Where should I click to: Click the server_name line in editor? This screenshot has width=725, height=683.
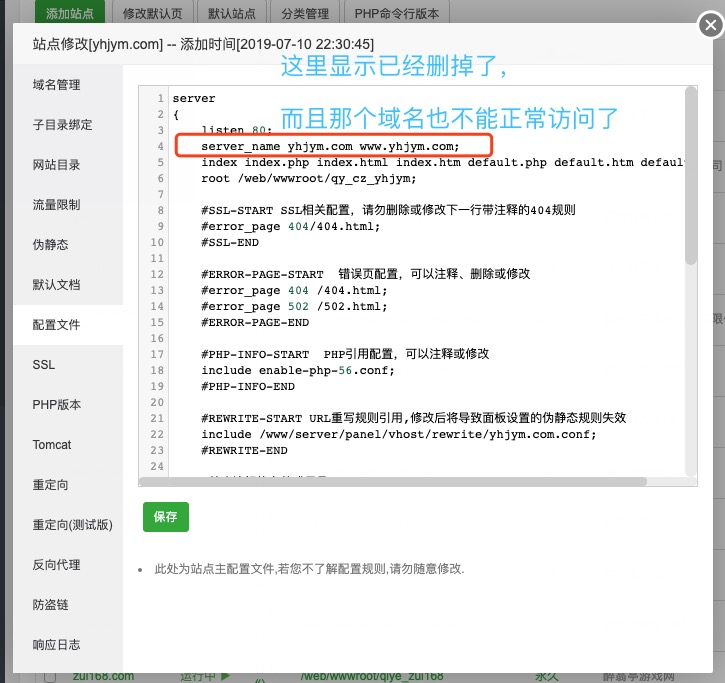click(330, 146)
